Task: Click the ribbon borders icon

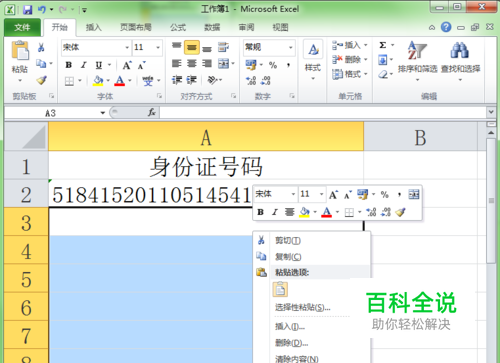Action: [x=69, y=81]
